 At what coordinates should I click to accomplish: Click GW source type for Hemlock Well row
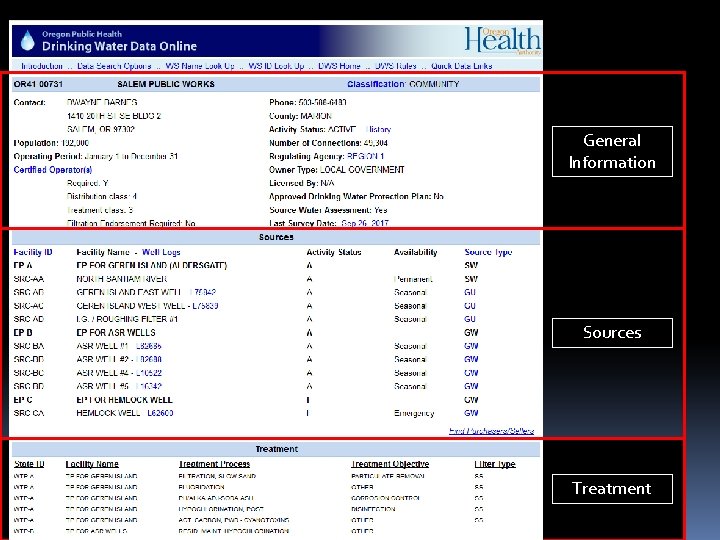[471, 413]
